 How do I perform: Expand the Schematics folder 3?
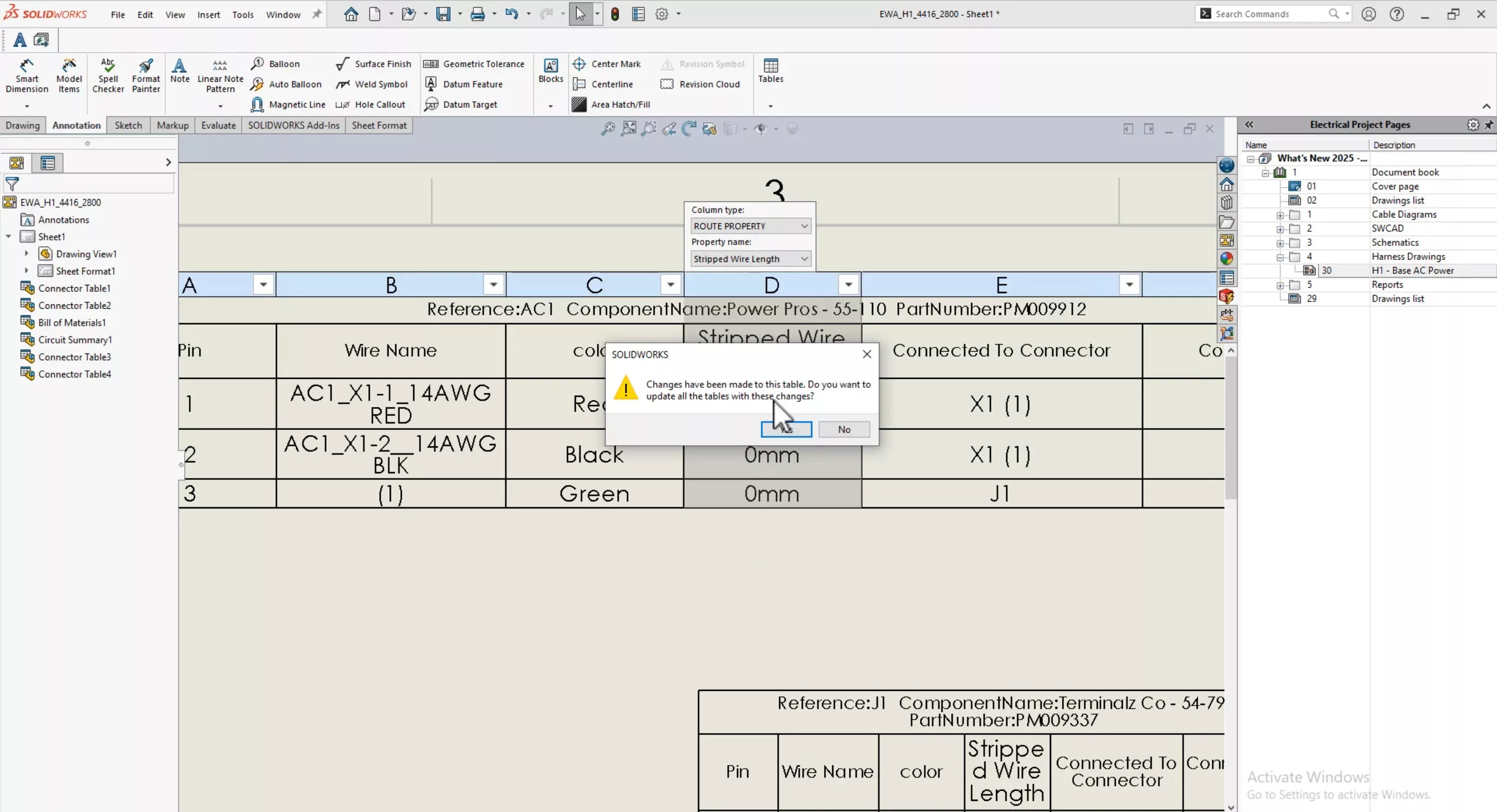(x=1280, y=243)
